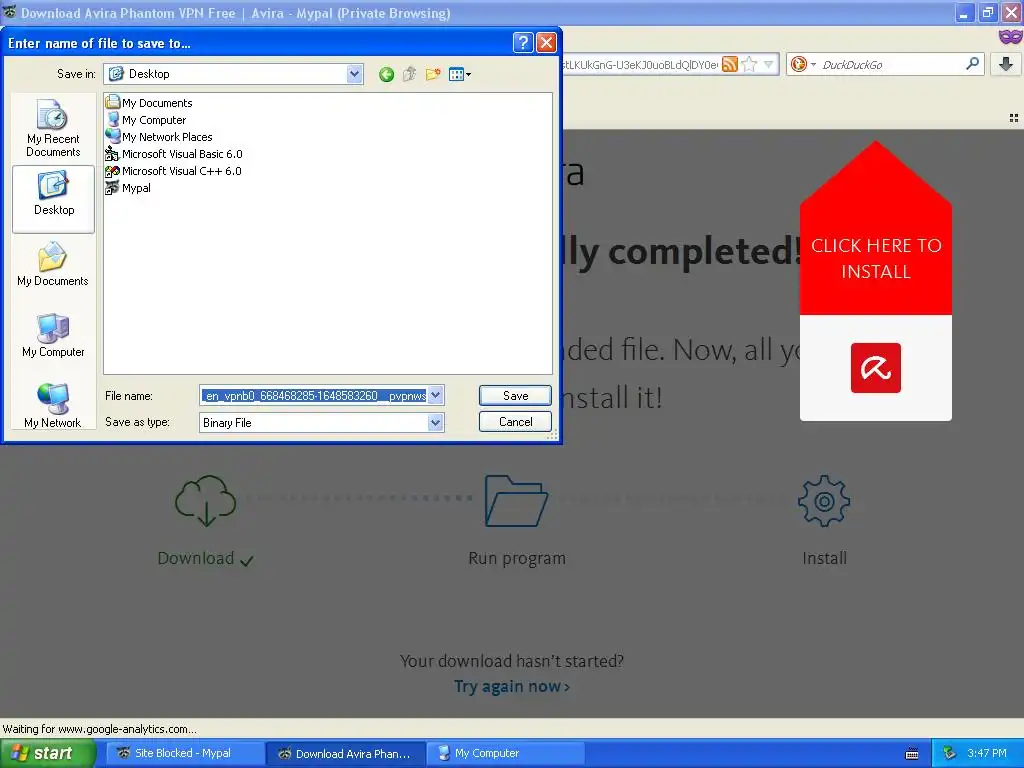Click the Desktop icon in Save in box
The height and width of the screenshot is (768, 1024).
coord(116,74)
